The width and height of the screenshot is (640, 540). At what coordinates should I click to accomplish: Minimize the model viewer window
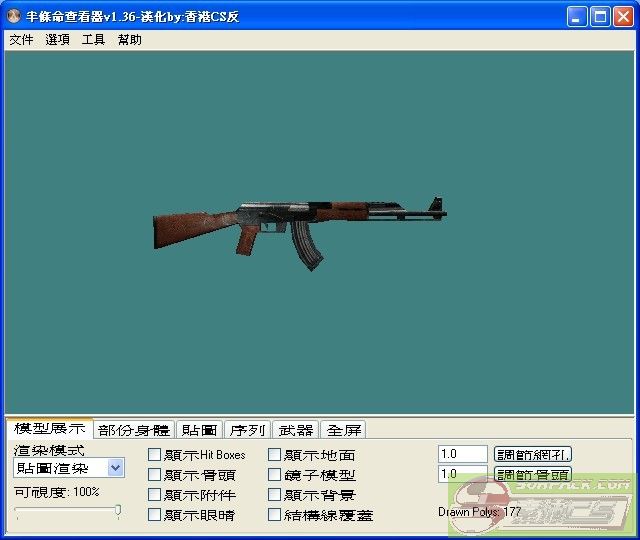pos(576,17)
